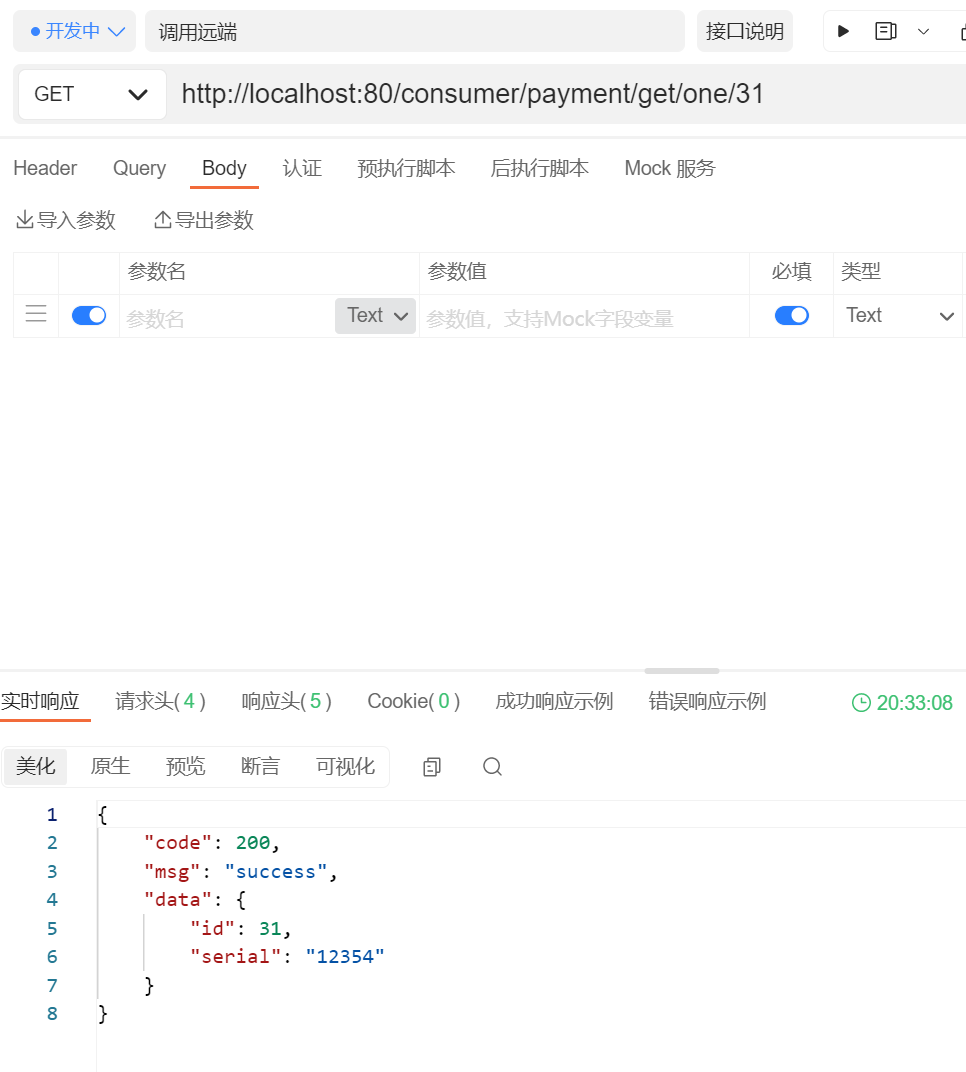
Task: Open the 认证 tab
Action: pos(302,168)
